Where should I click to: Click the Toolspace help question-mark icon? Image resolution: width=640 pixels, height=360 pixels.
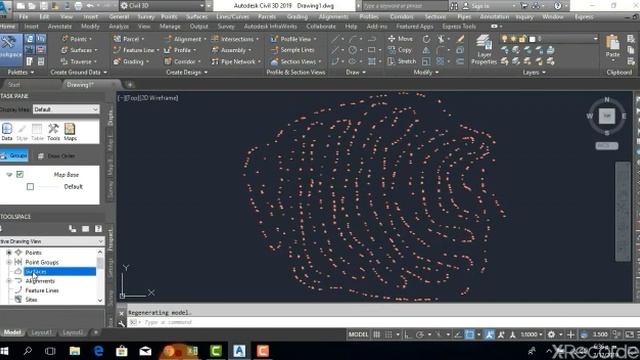[x=98, y=229]
